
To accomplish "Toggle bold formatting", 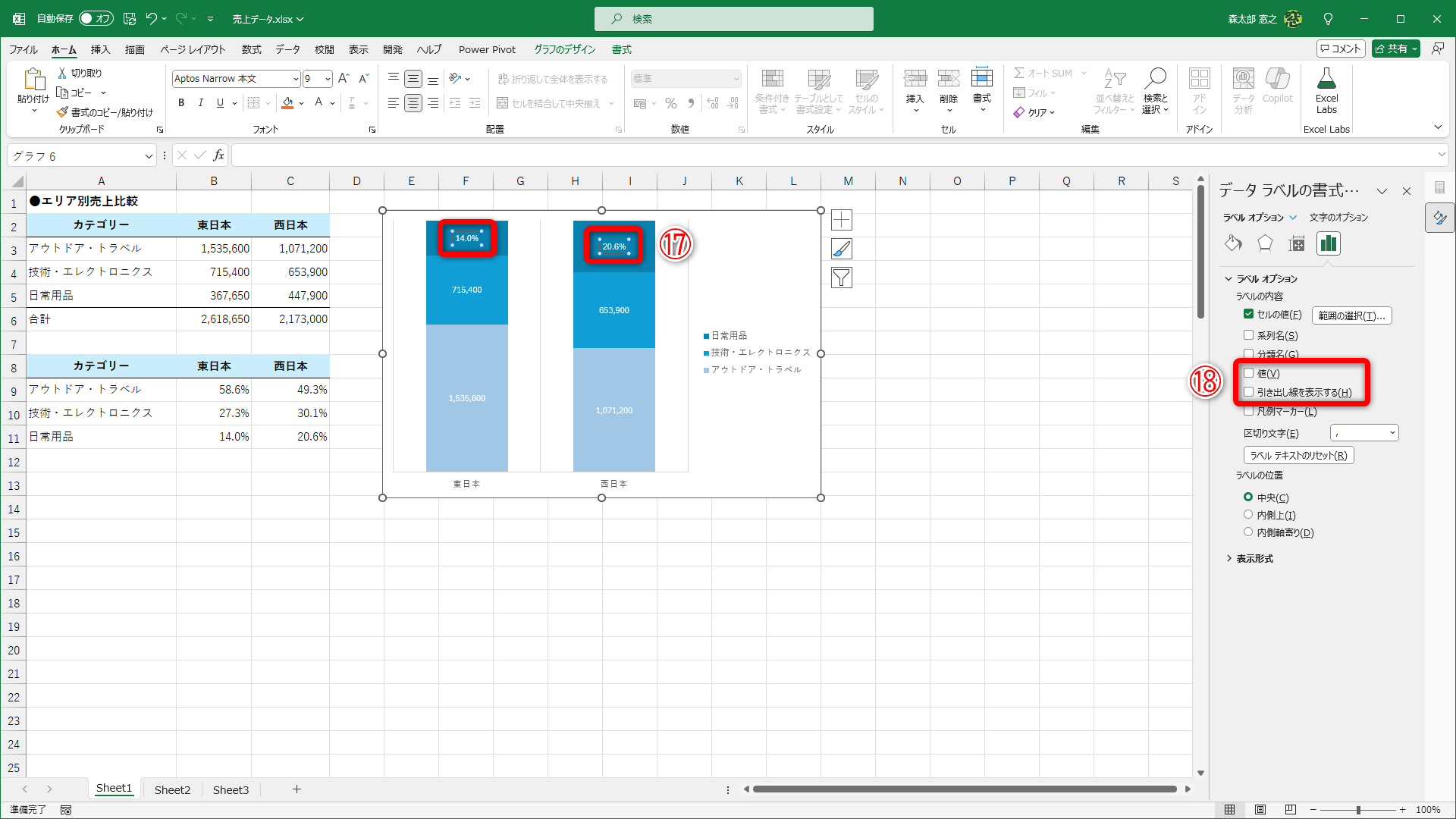I will pos(181,103).
